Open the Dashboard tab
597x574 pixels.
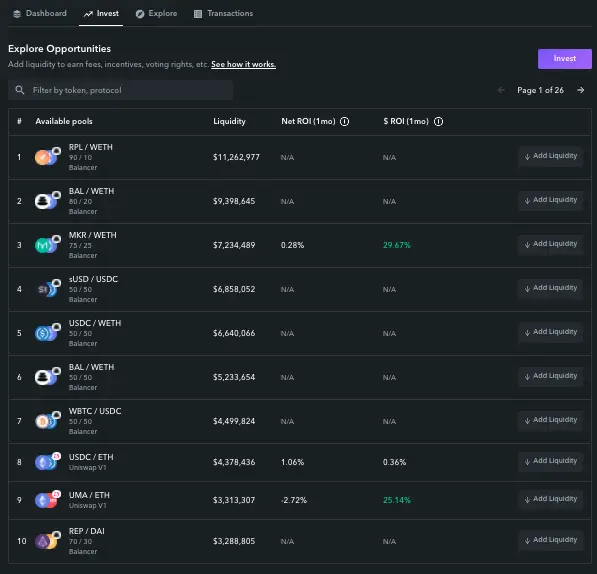pos(40,14)
